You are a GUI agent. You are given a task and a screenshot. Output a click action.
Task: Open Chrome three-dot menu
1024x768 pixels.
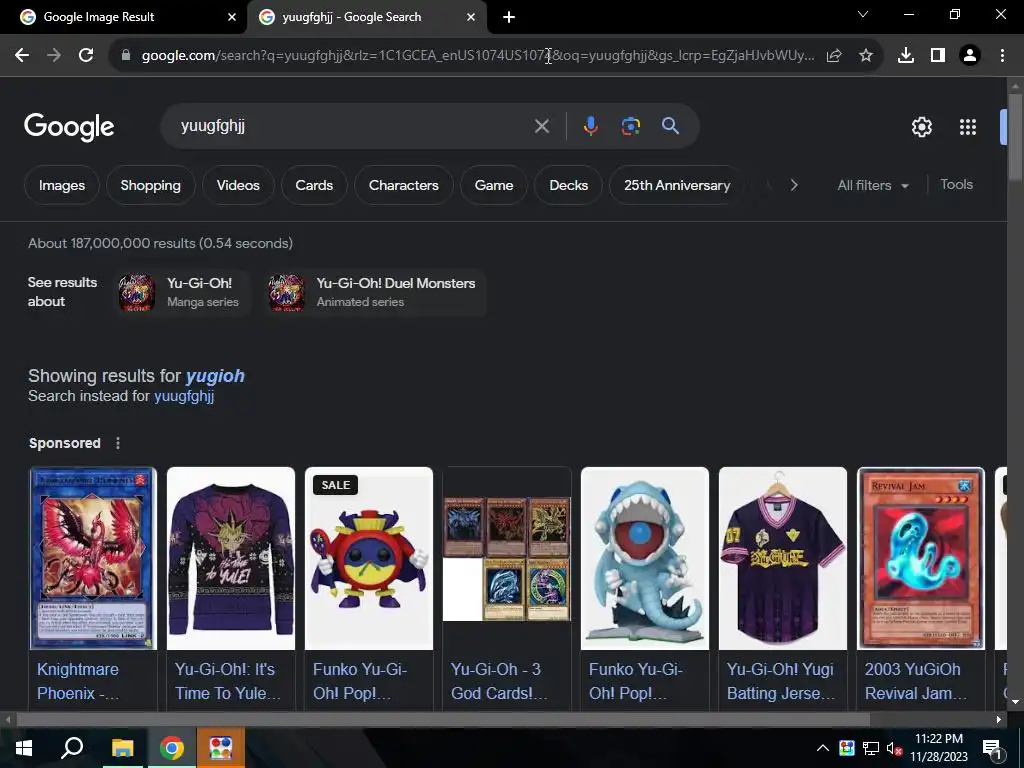tap(1002, 56)
